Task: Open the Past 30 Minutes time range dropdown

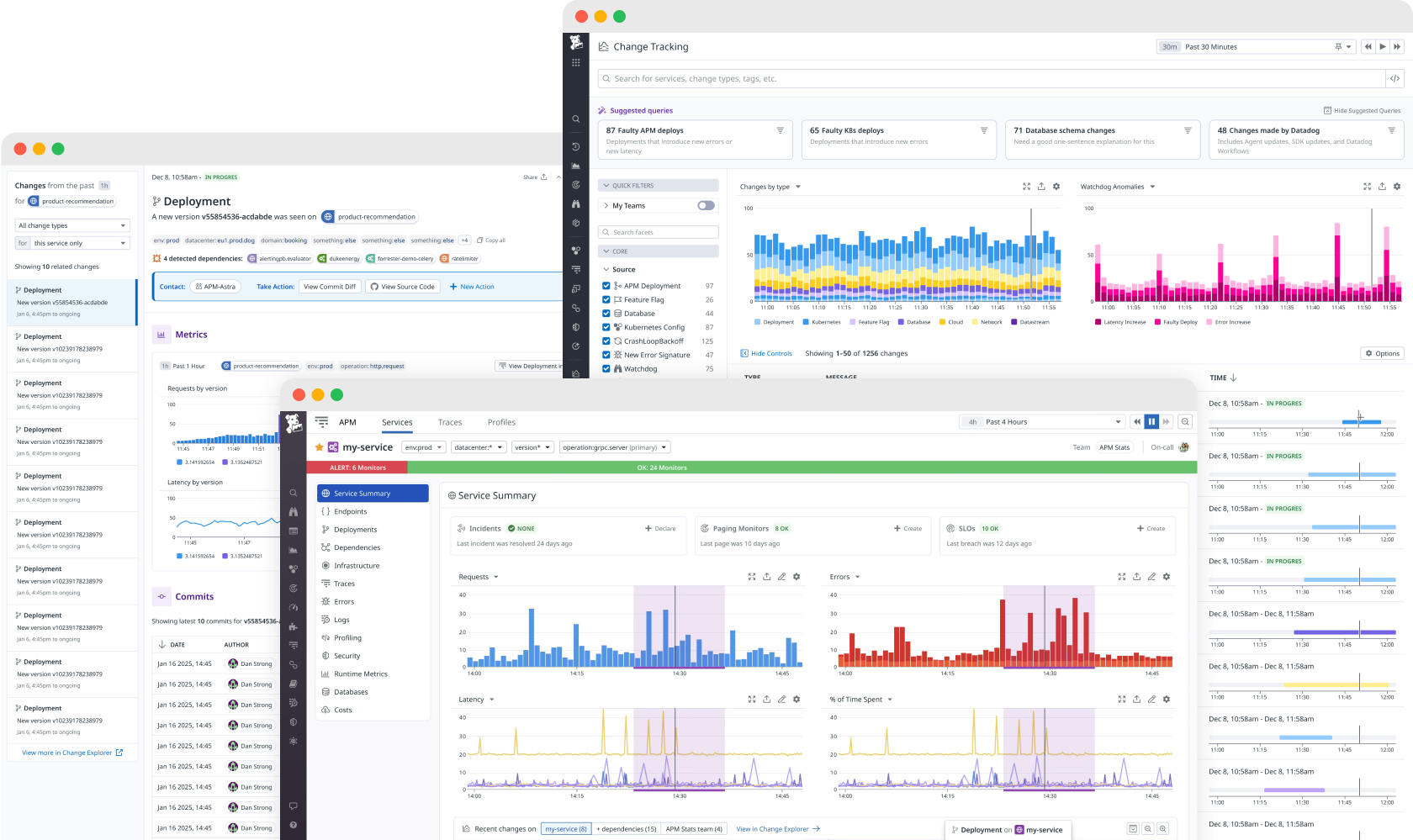Action: tap(1256, 47)
